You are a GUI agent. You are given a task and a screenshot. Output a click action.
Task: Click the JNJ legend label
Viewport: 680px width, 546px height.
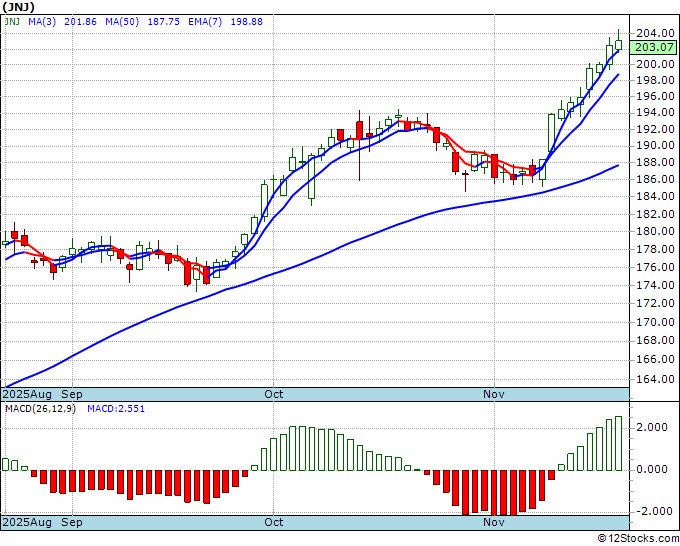[x=12, y=21]
